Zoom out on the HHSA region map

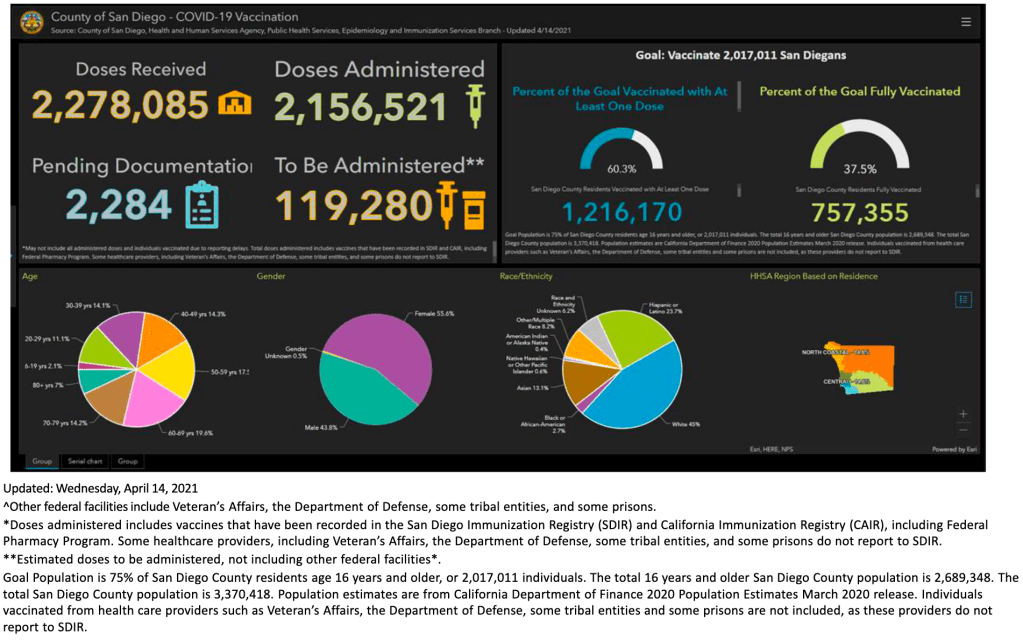(963, 429)
